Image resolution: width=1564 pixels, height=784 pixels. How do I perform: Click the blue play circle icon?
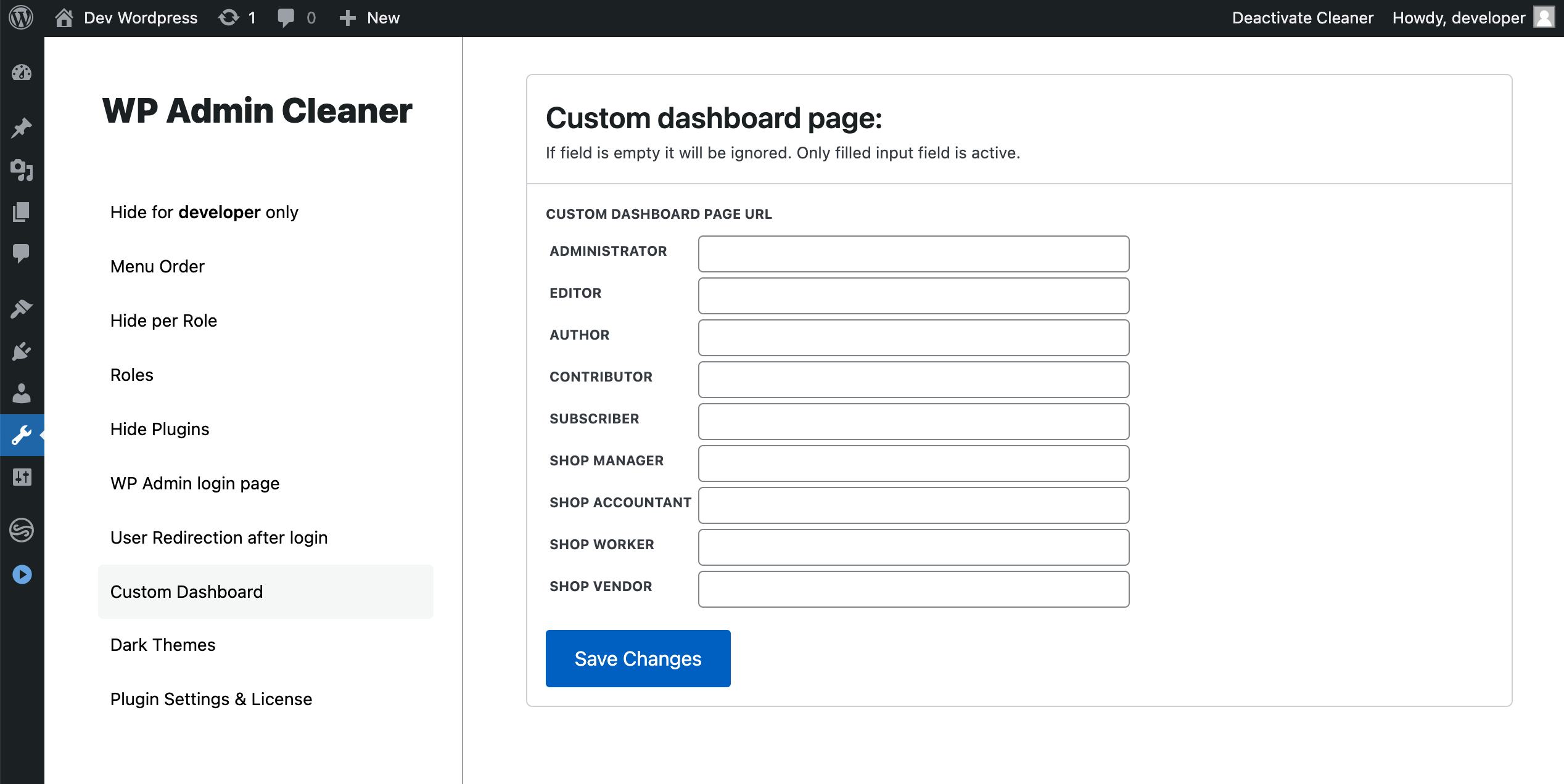pos(22,574)
